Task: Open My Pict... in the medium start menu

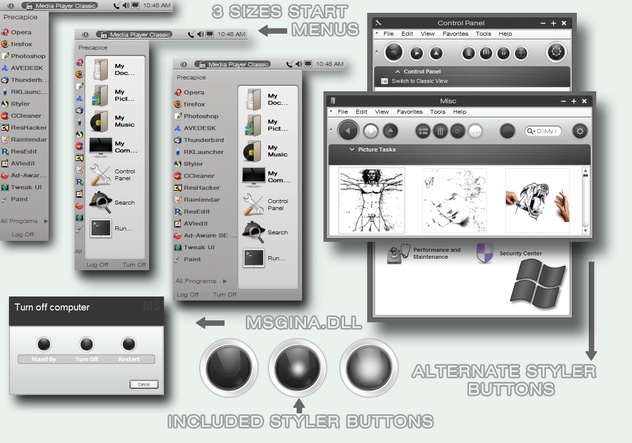Action: click(113, 95)
